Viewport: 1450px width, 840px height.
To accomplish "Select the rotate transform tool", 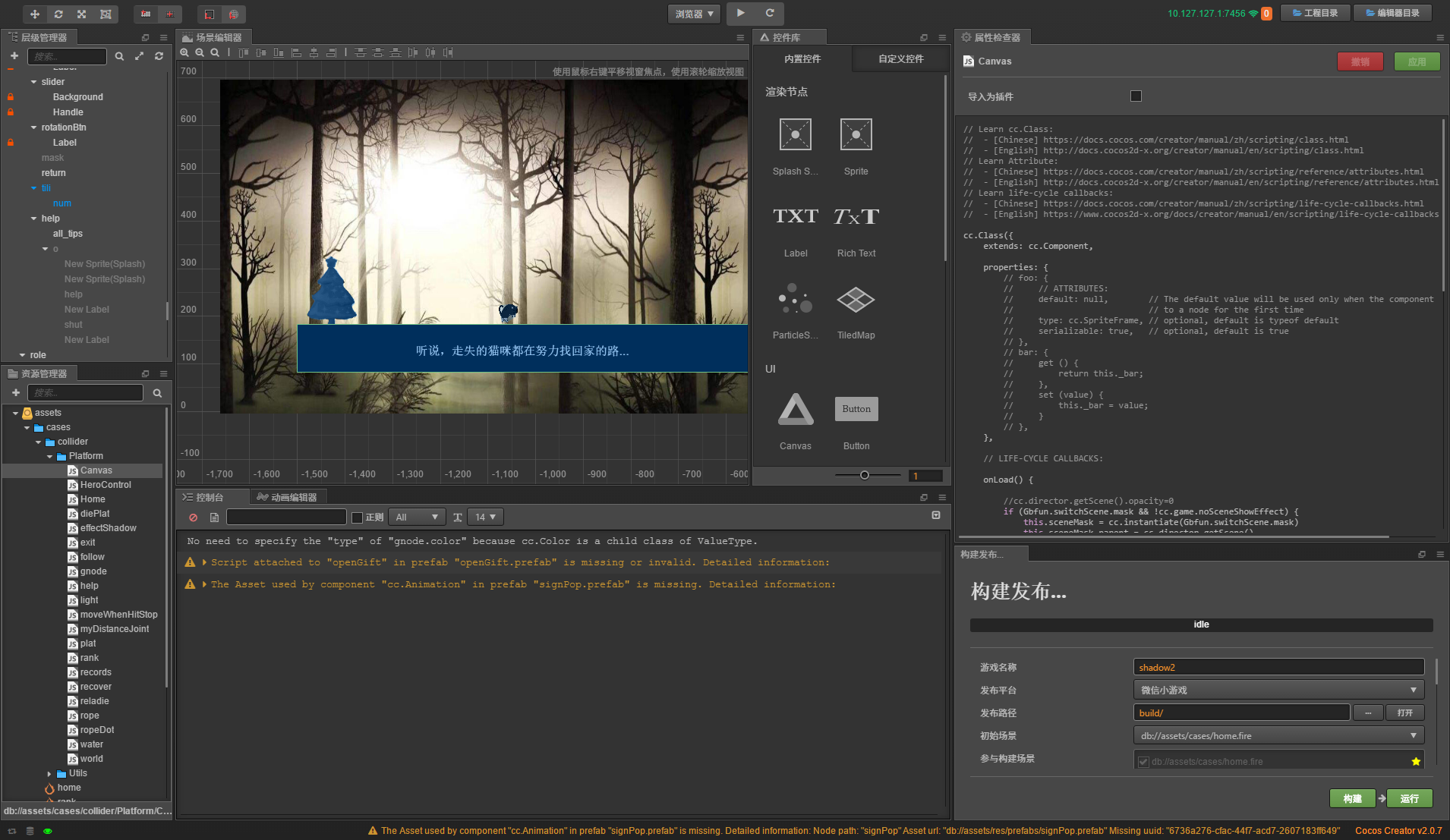I will click(x=58, y=14).
